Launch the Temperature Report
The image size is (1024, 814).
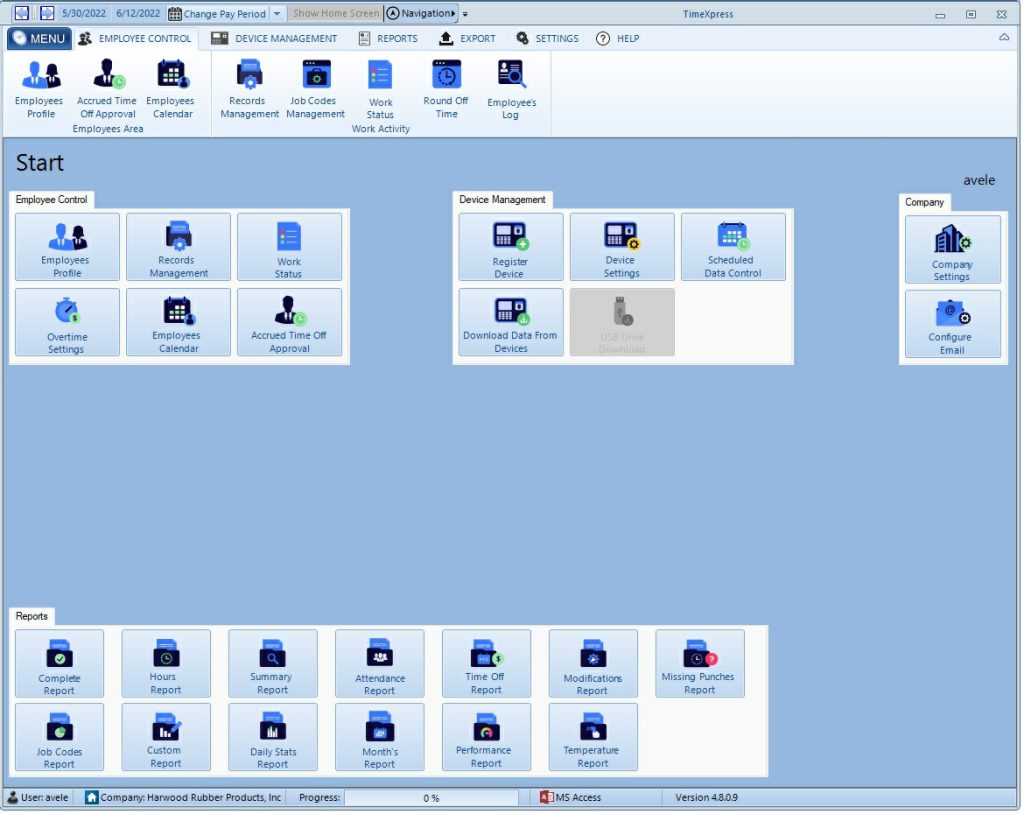592,737
